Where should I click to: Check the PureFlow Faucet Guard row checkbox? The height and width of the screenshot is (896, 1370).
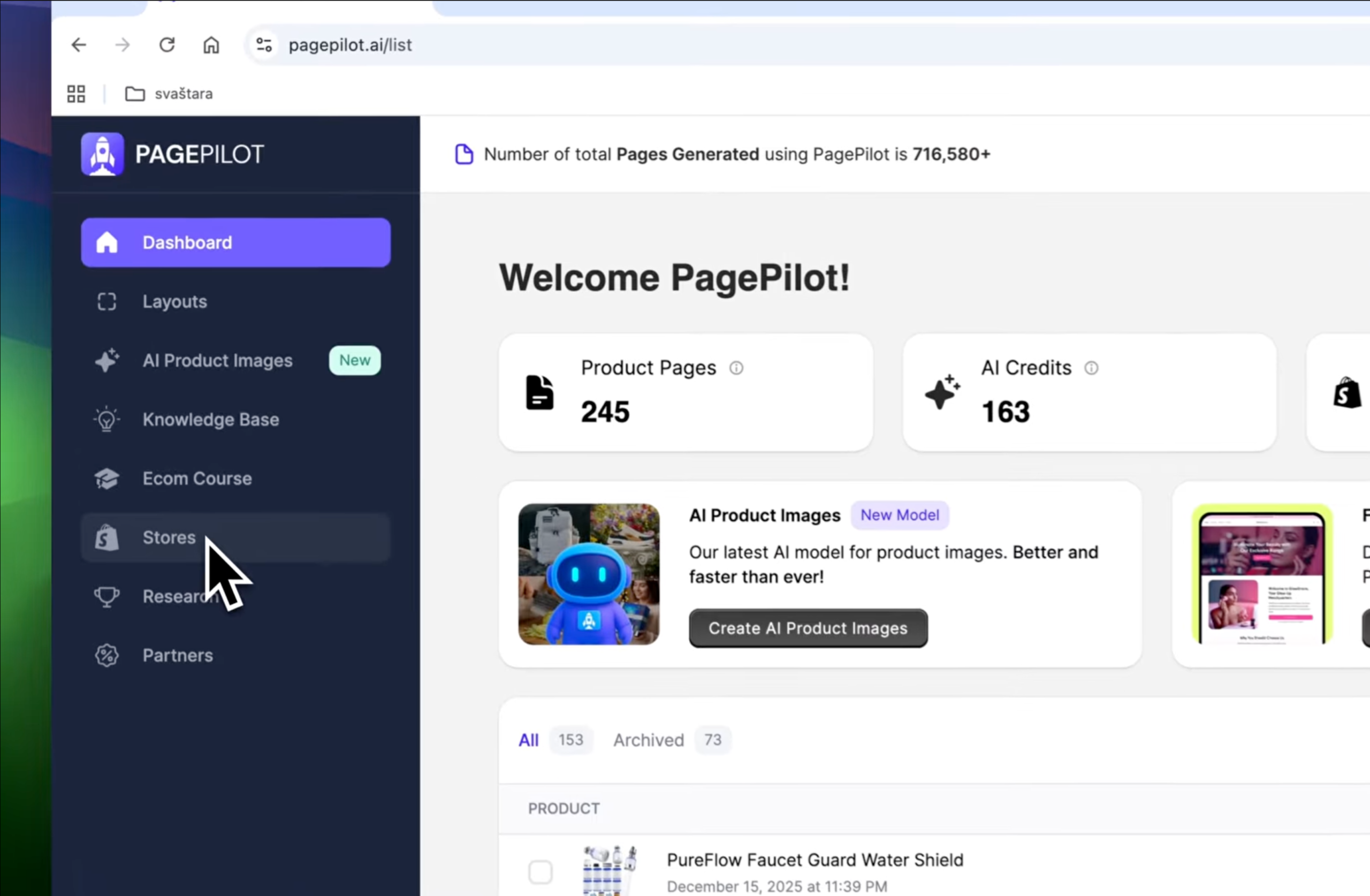[541, 872]
